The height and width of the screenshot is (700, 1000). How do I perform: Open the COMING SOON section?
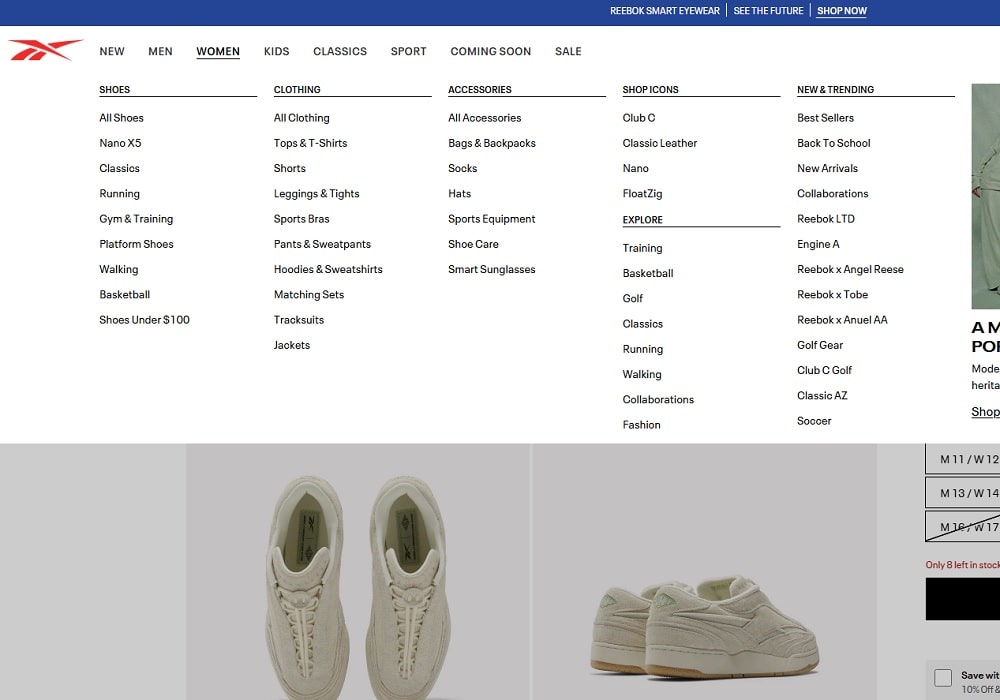point(490,51)
